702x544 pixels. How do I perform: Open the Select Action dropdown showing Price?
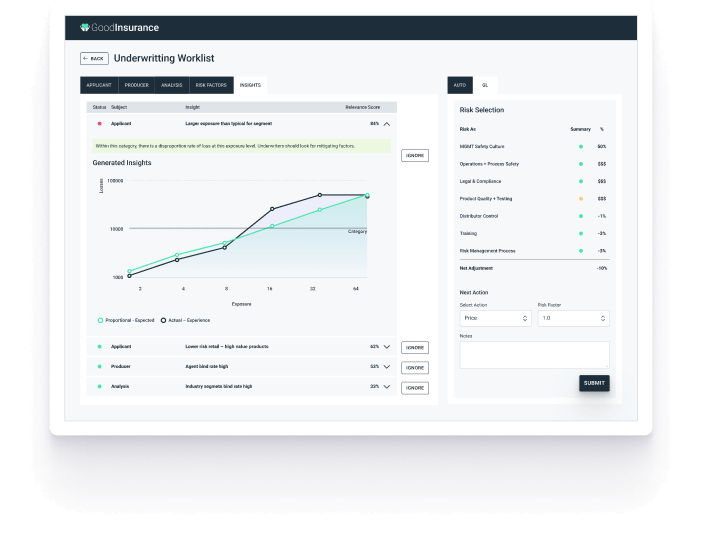pos(495,318)
